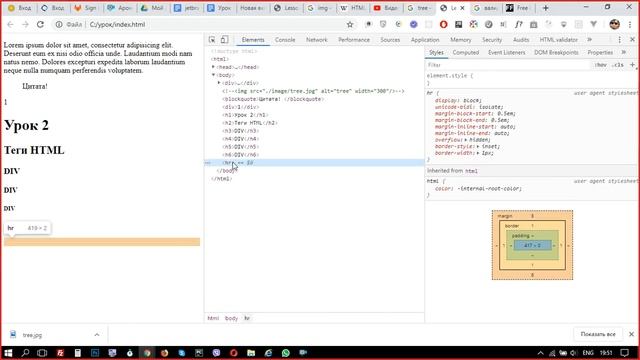Open Task View on the taskbar

[x=42, y=353]
